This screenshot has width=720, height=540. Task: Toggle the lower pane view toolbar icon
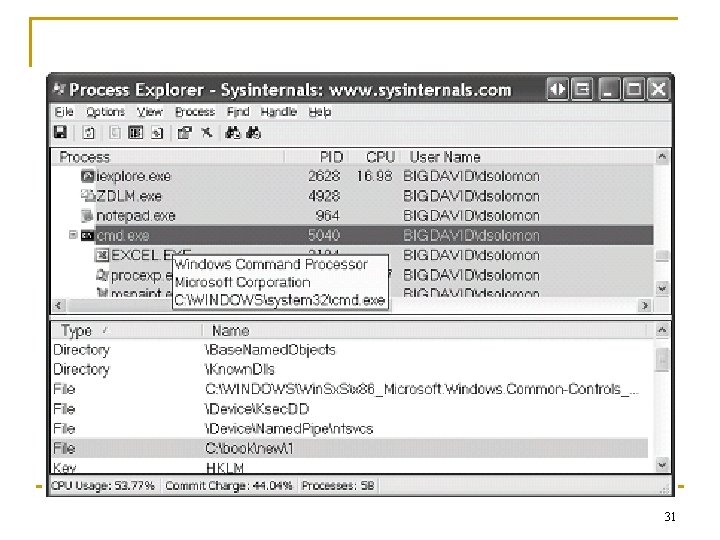tap(135, 133)
